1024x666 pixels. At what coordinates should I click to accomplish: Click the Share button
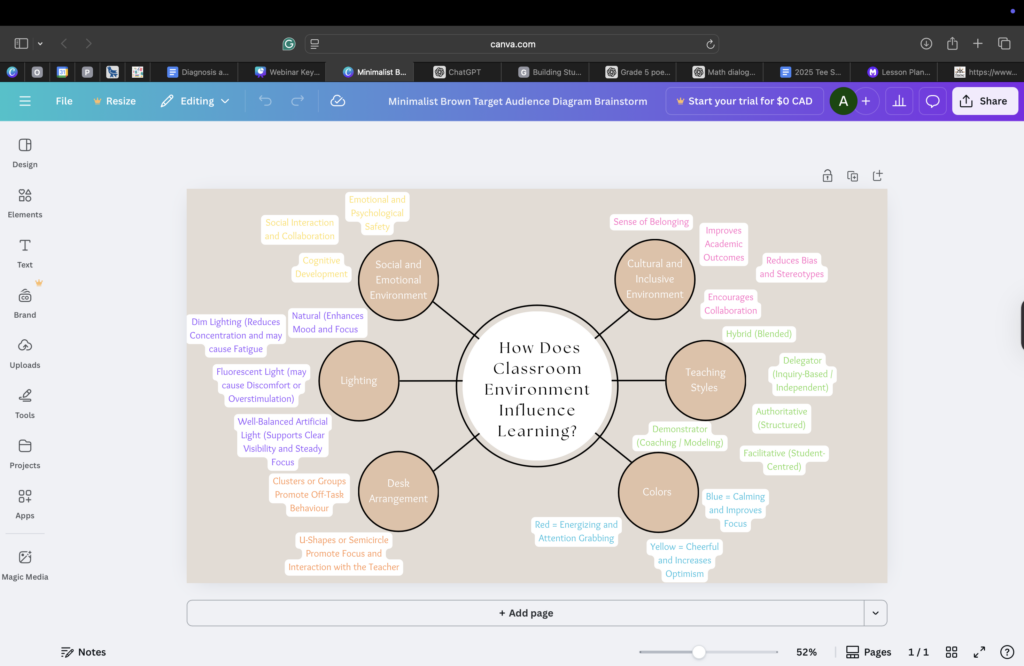click(984, 101)
